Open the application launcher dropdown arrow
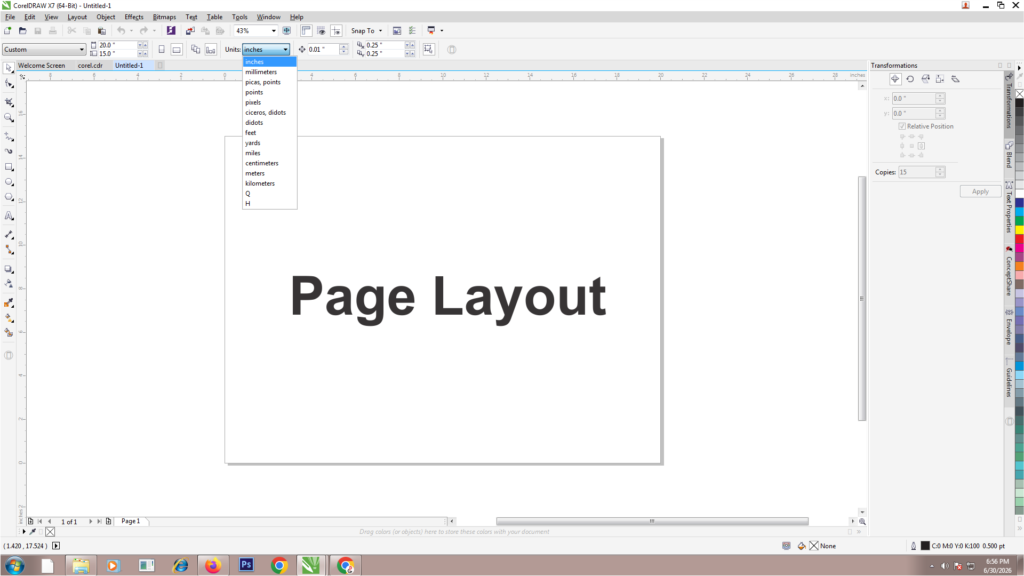This screenshot has height=576, width=1024. pyautogui.click(x=441, y=31)
